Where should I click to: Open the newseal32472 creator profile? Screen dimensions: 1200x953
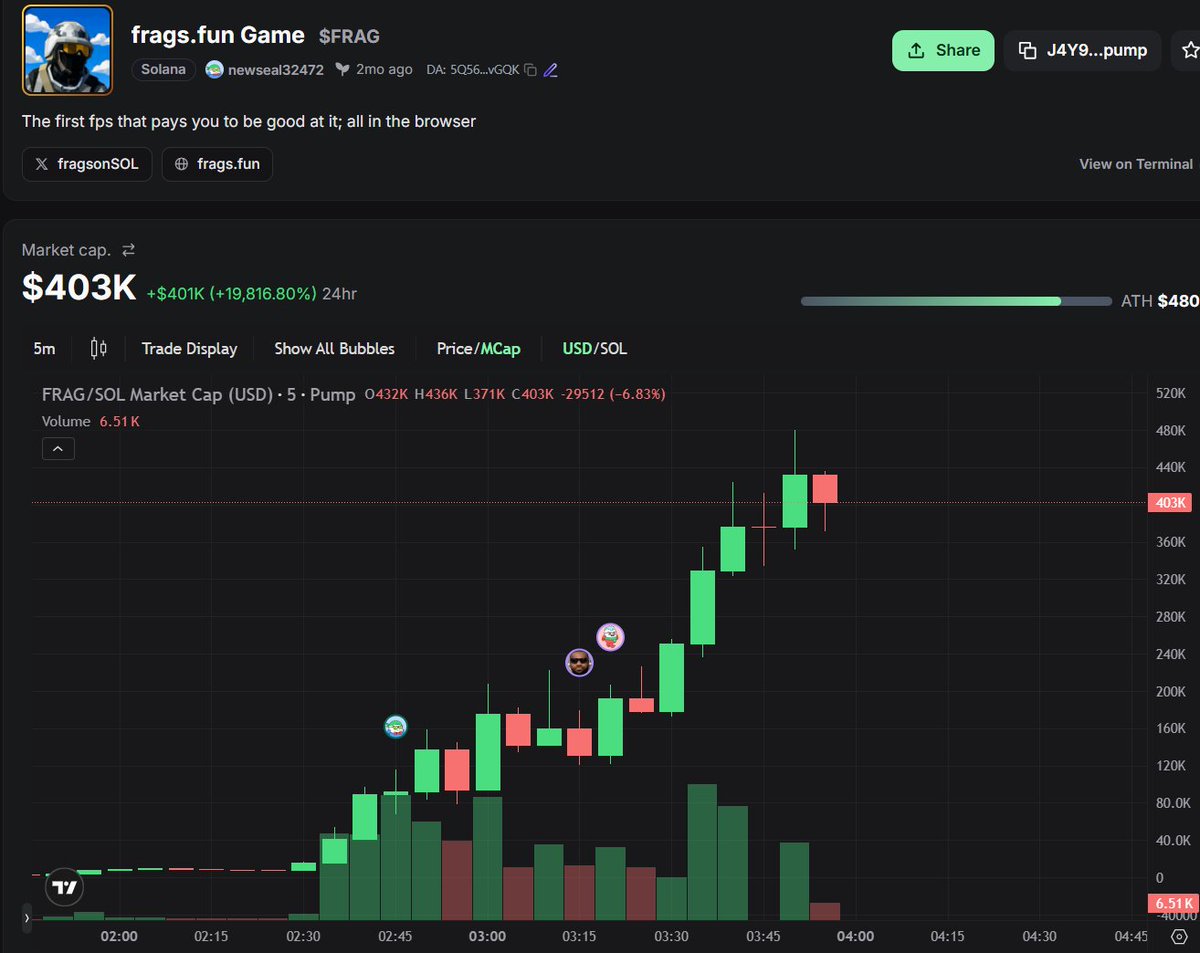[277, 70]
